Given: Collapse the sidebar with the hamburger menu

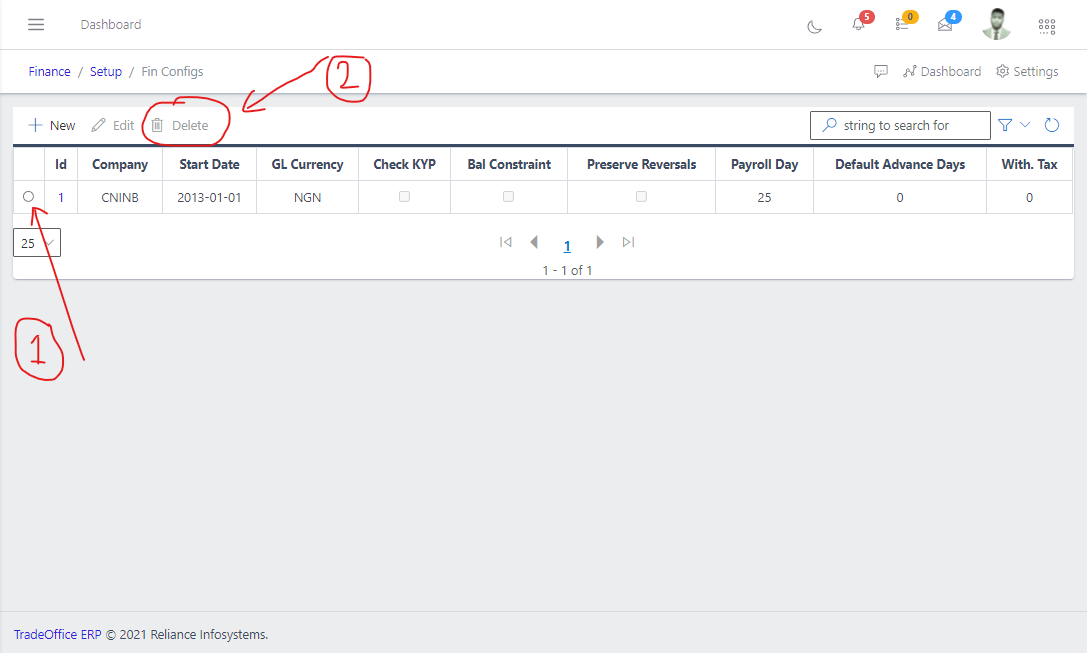Looking at the screenshot, I should pyautogui.click(x=36, y=24).
